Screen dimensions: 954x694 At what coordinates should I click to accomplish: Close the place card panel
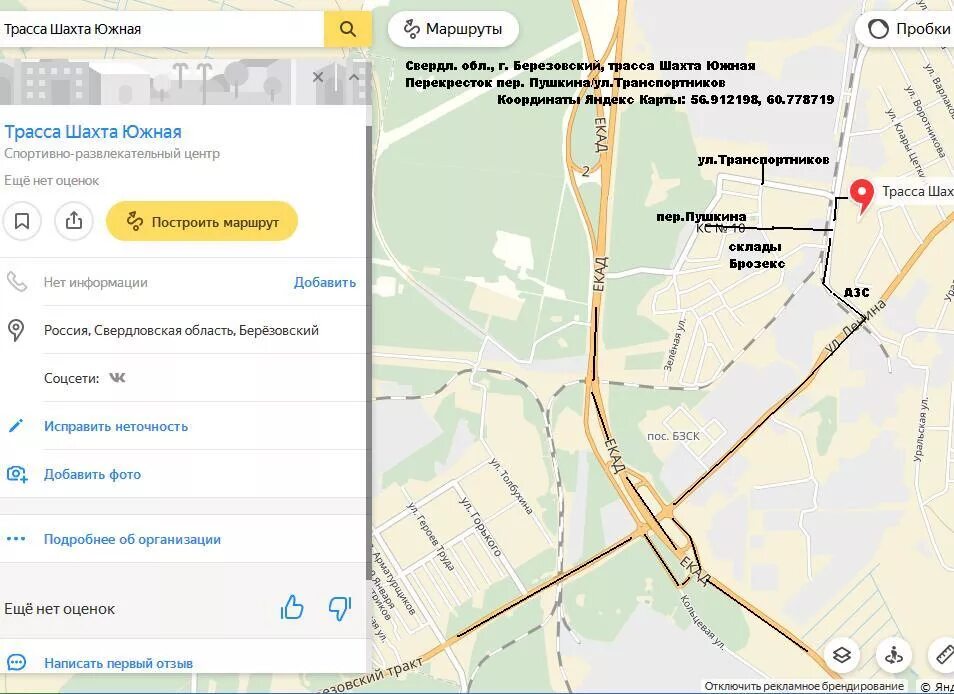(318, 77)
